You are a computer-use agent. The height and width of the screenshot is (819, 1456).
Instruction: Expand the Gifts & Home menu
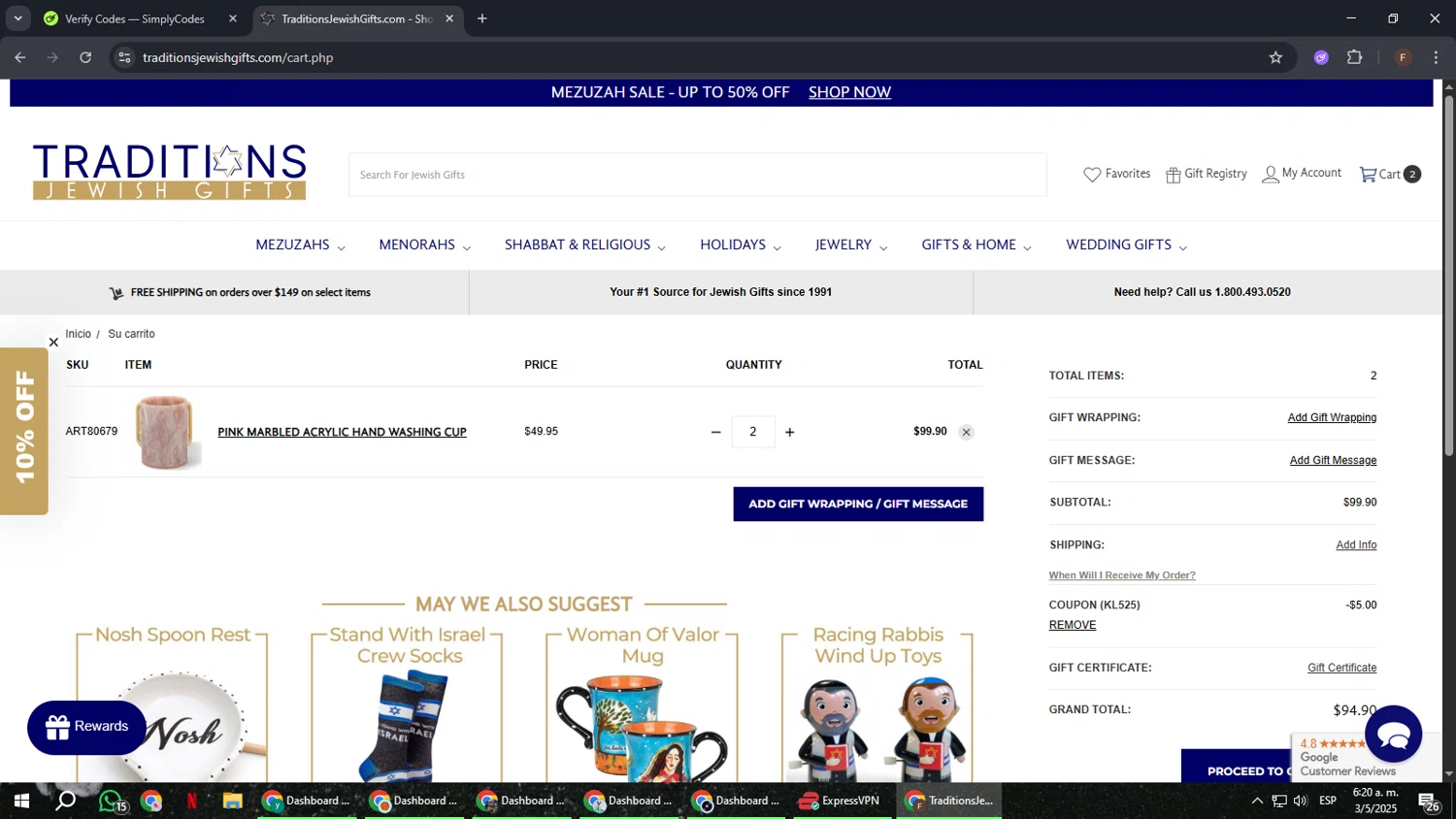click(x=976, y=246)
